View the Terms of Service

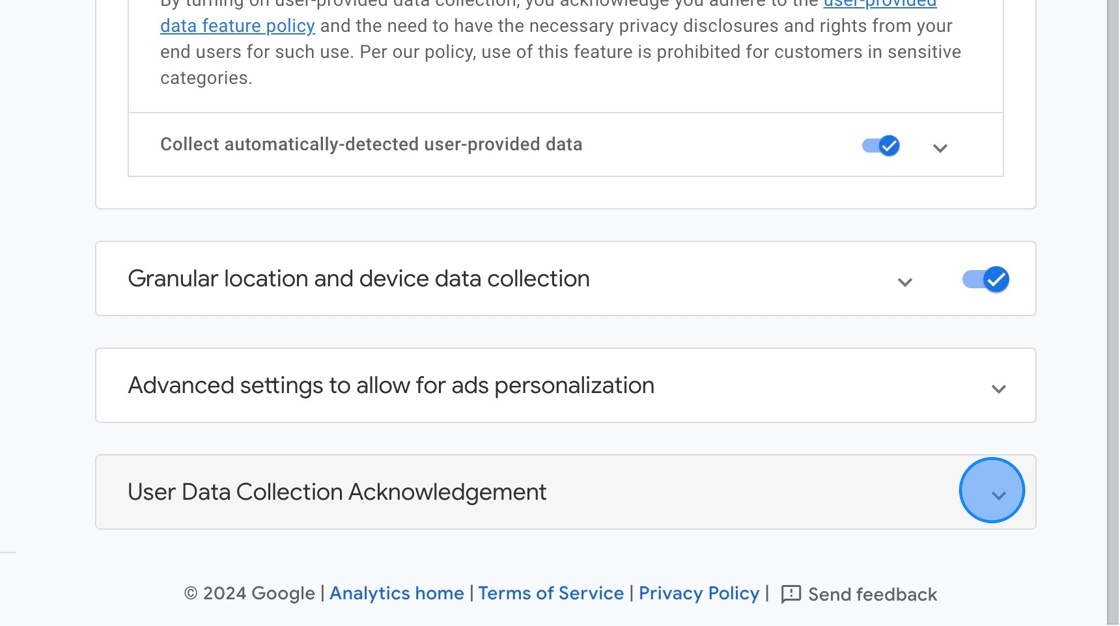click(x=551, y=593)
